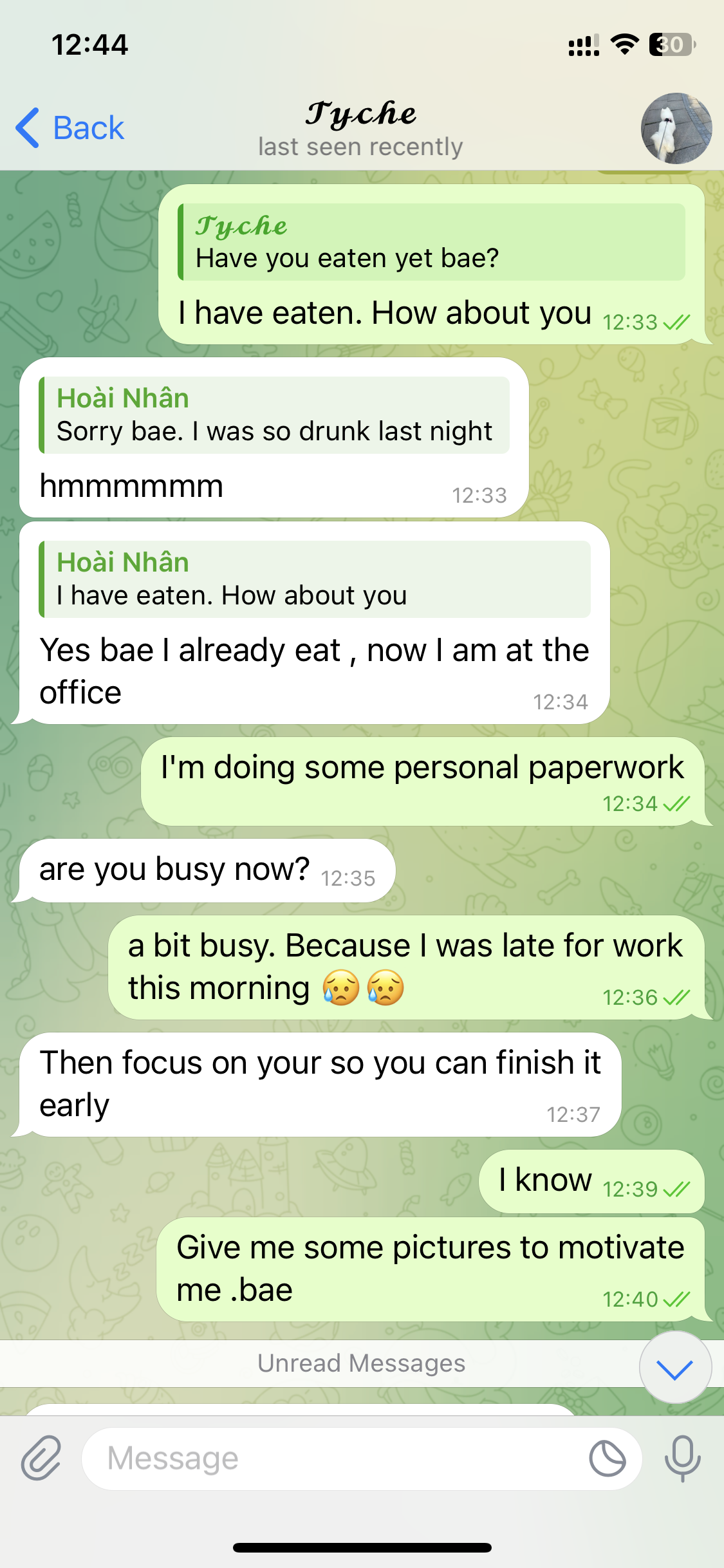Tap the paperclip attachment icon
The image size is (724, 1568).
click(x=41, y=1458)
